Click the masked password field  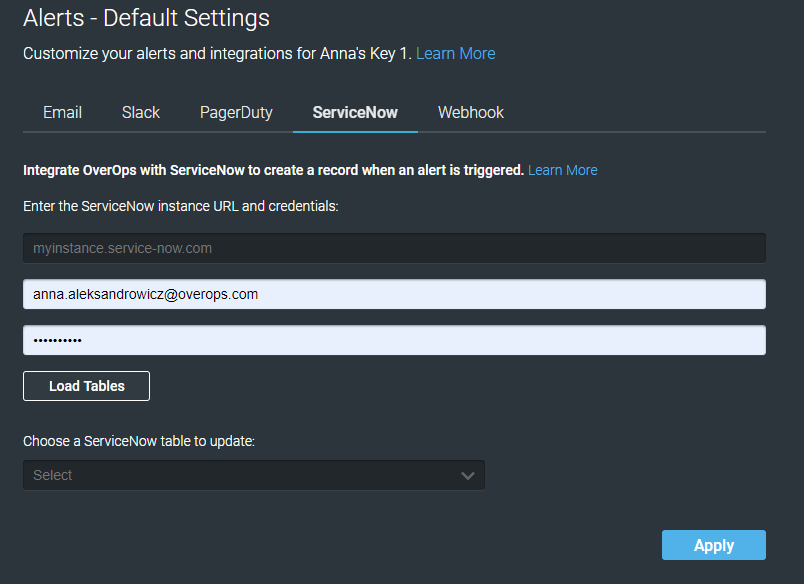pos(394,340)
